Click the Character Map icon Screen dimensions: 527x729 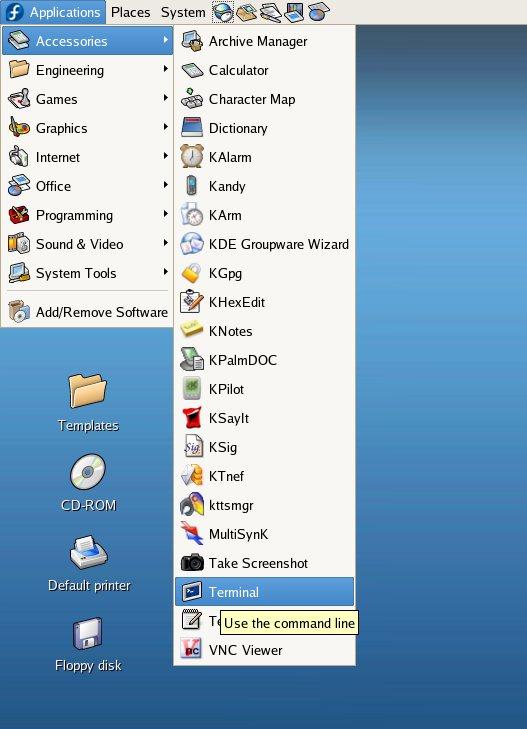coord(191,99)
